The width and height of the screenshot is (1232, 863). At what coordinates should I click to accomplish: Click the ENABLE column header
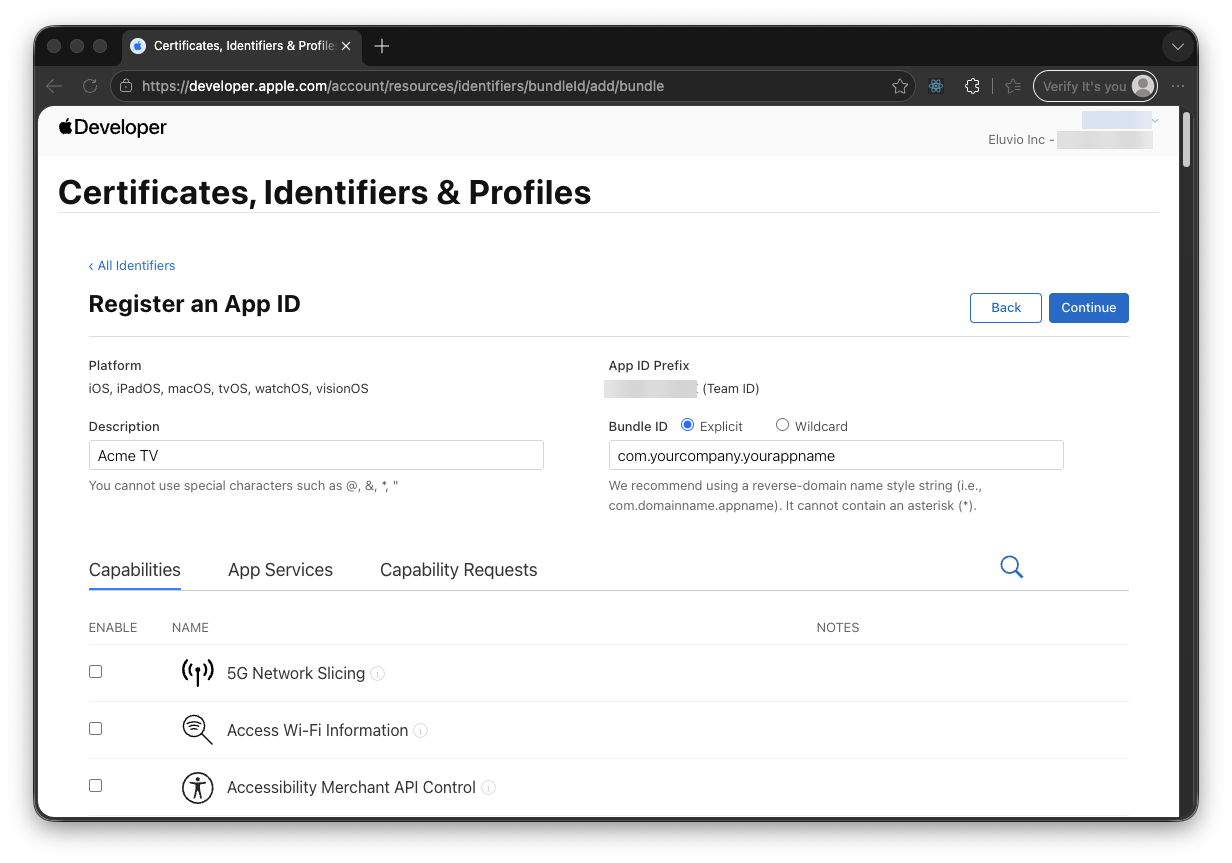coord(113,627)
